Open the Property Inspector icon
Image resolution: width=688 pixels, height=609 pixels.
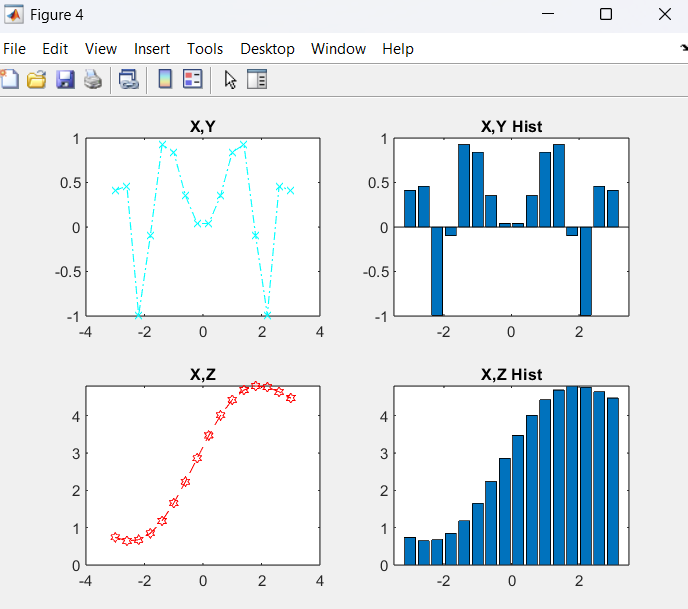coord(257,79)
